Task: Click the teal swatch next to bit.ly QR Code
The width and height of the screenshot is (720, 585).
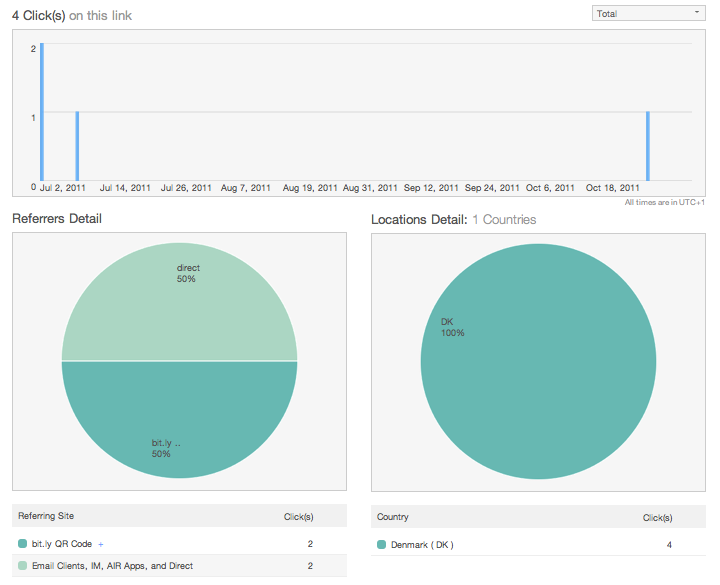Action: point(22,544)
